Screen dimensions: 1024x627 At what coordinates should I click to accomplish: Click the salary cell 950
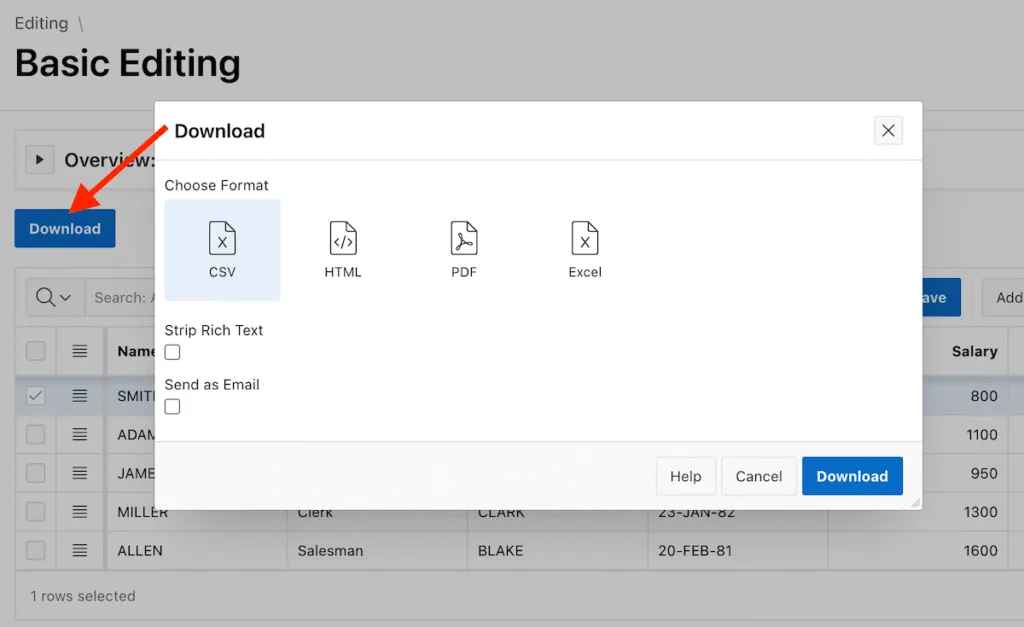(966, 473)
